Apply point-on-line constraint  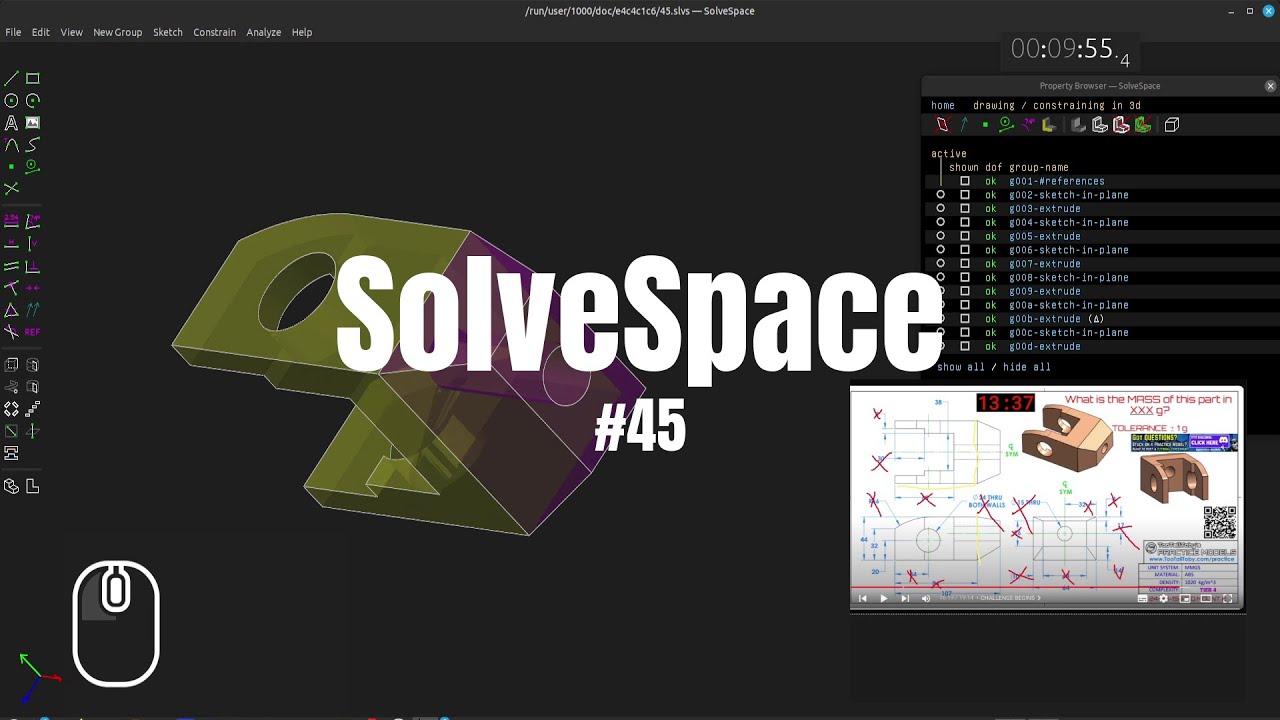coord(11,288)
